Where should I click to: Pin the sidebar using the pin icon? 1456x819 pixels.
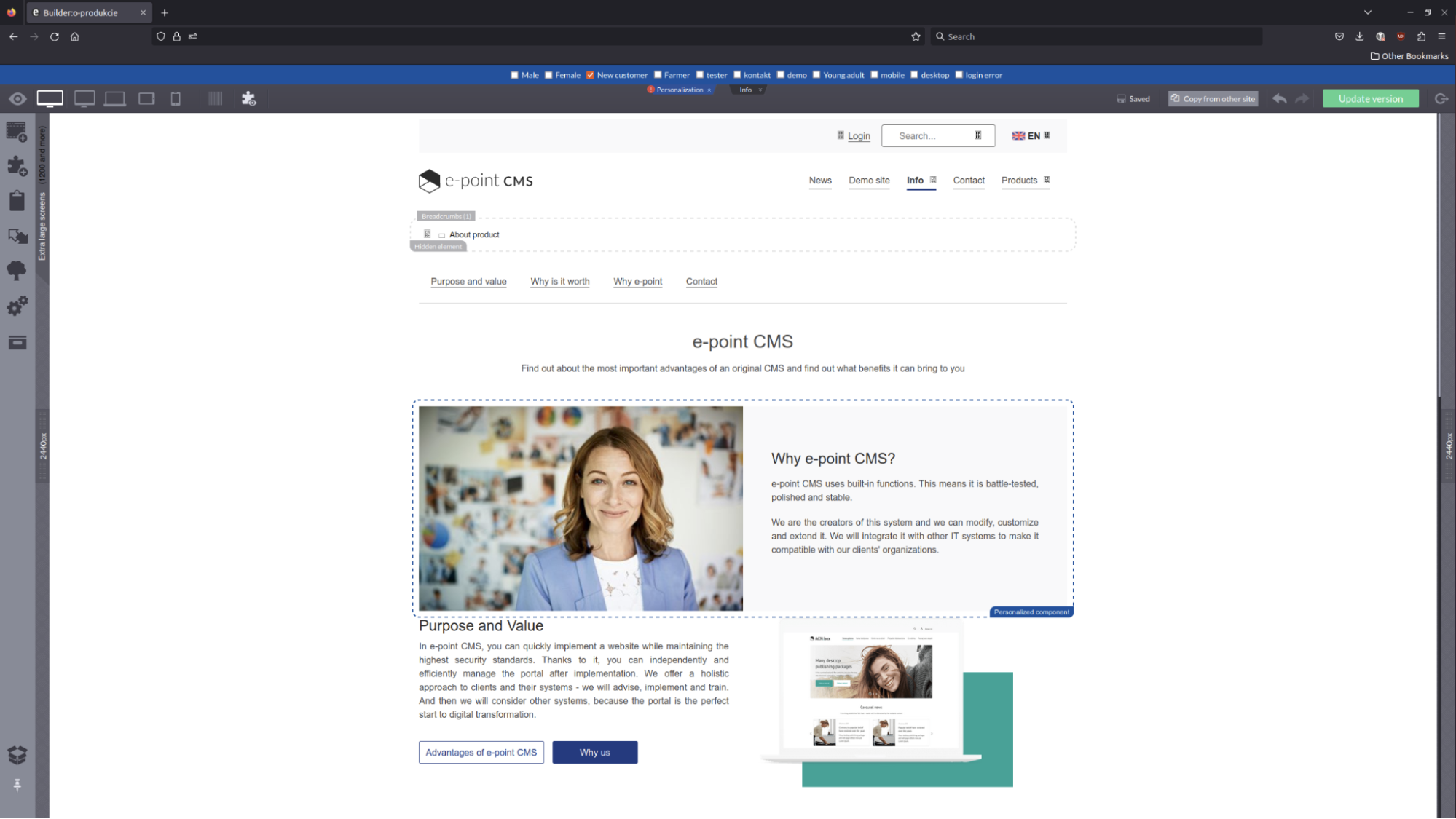pyautogui.click(x=17, y=785)
